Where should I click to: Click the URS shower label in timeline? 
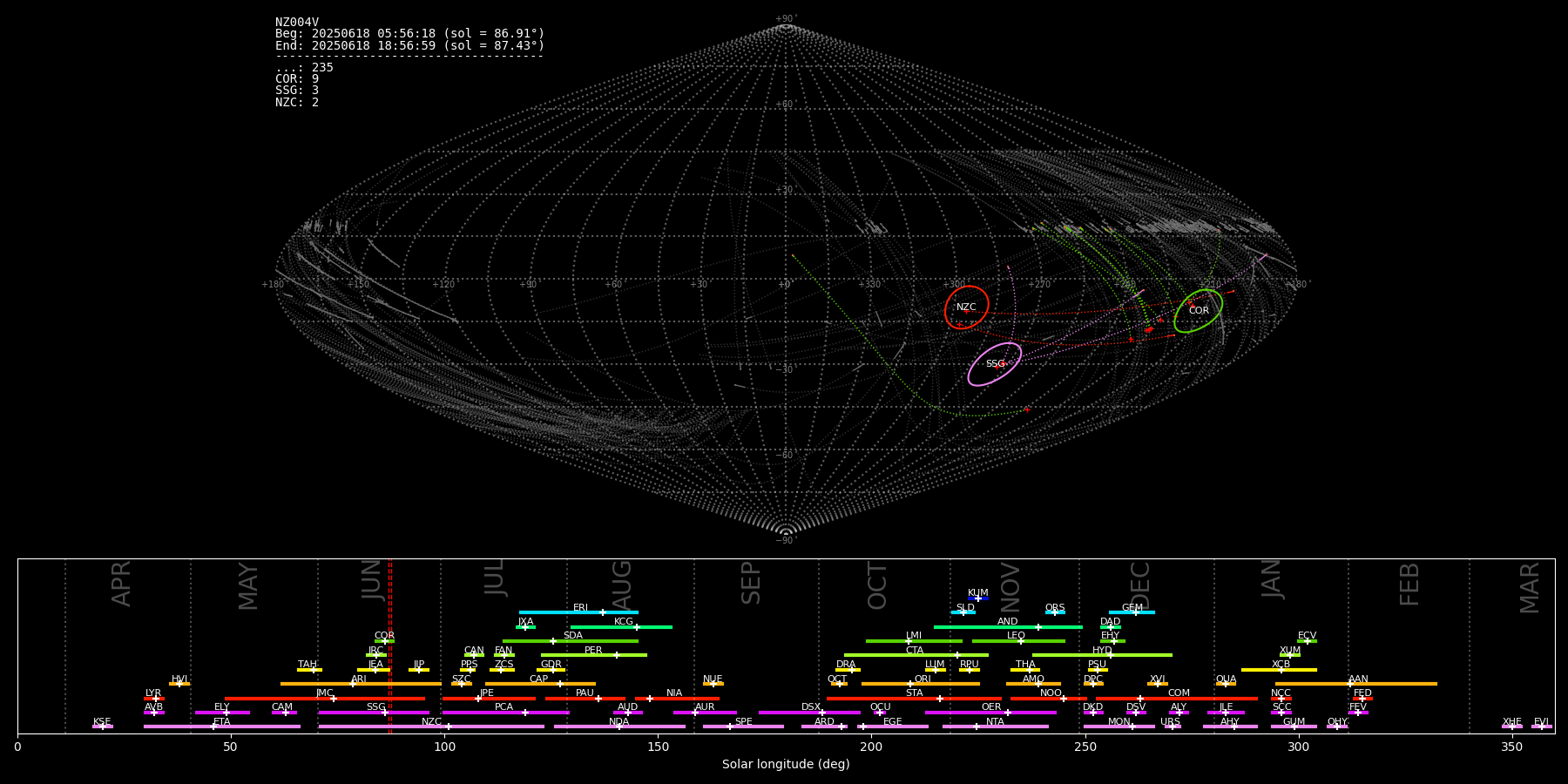click(1170, 722)
